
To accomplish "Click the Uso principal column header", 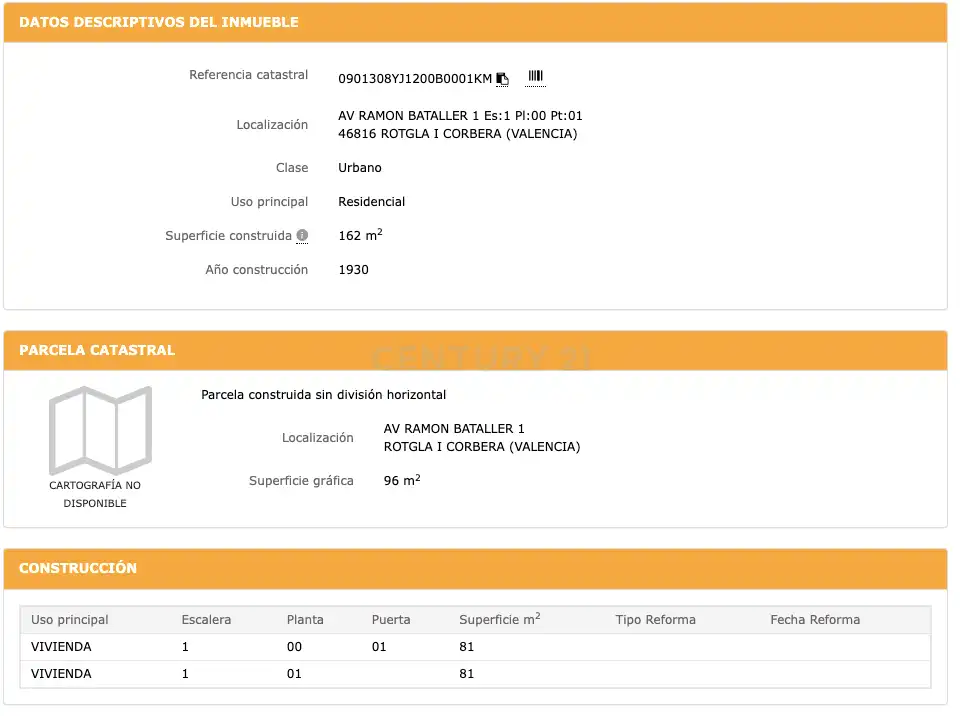I will [70, 620].
